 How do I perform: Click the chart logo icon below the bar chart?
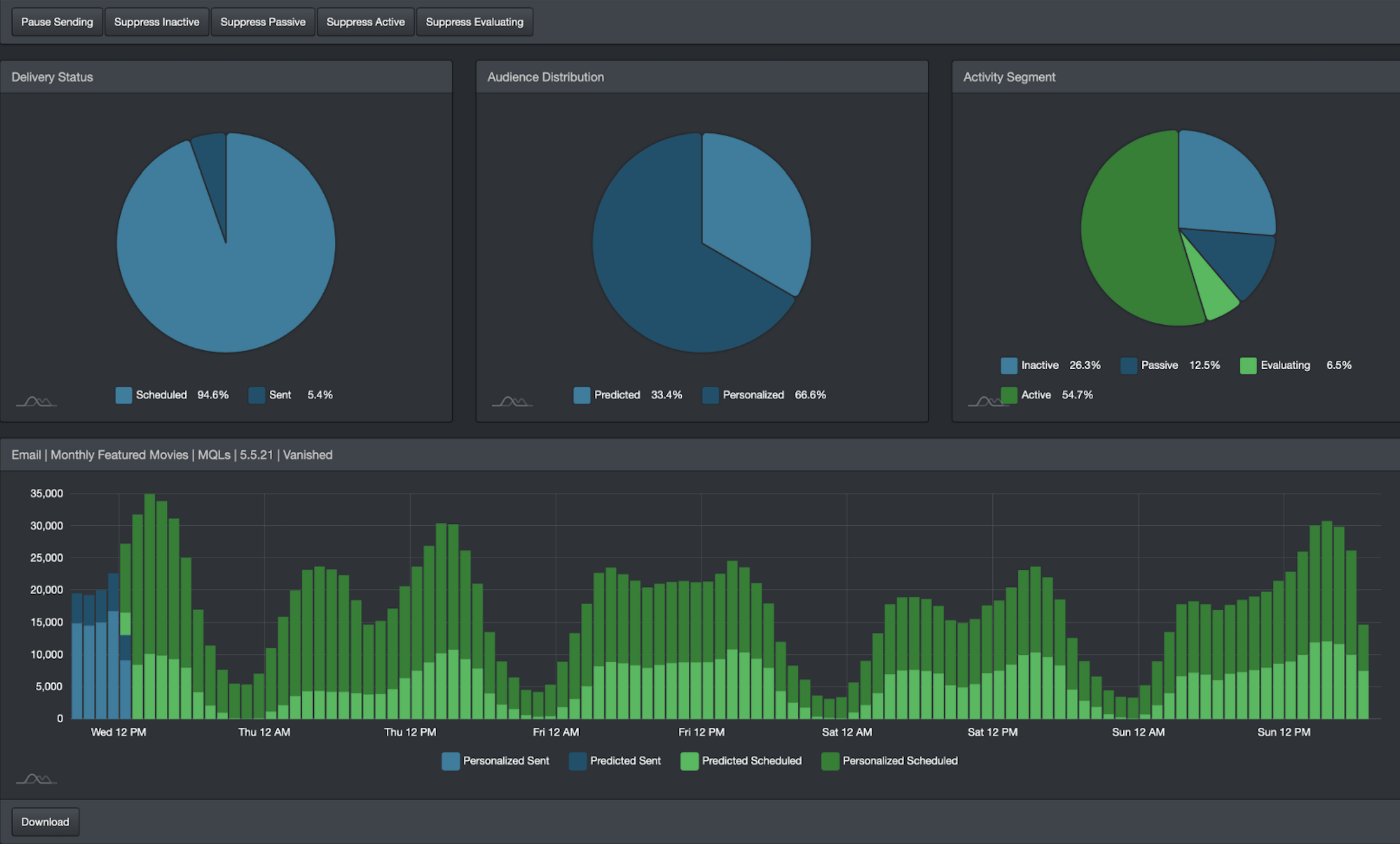36,778
